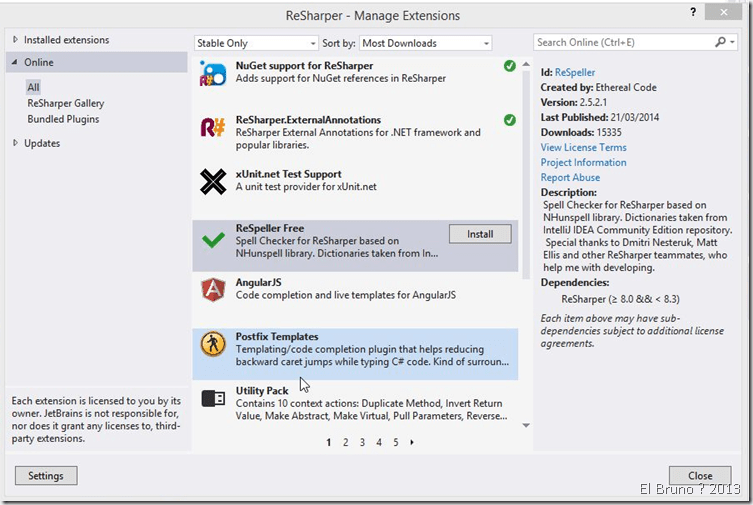Select Bundled Plugins in the sidebar

point(63,119)
